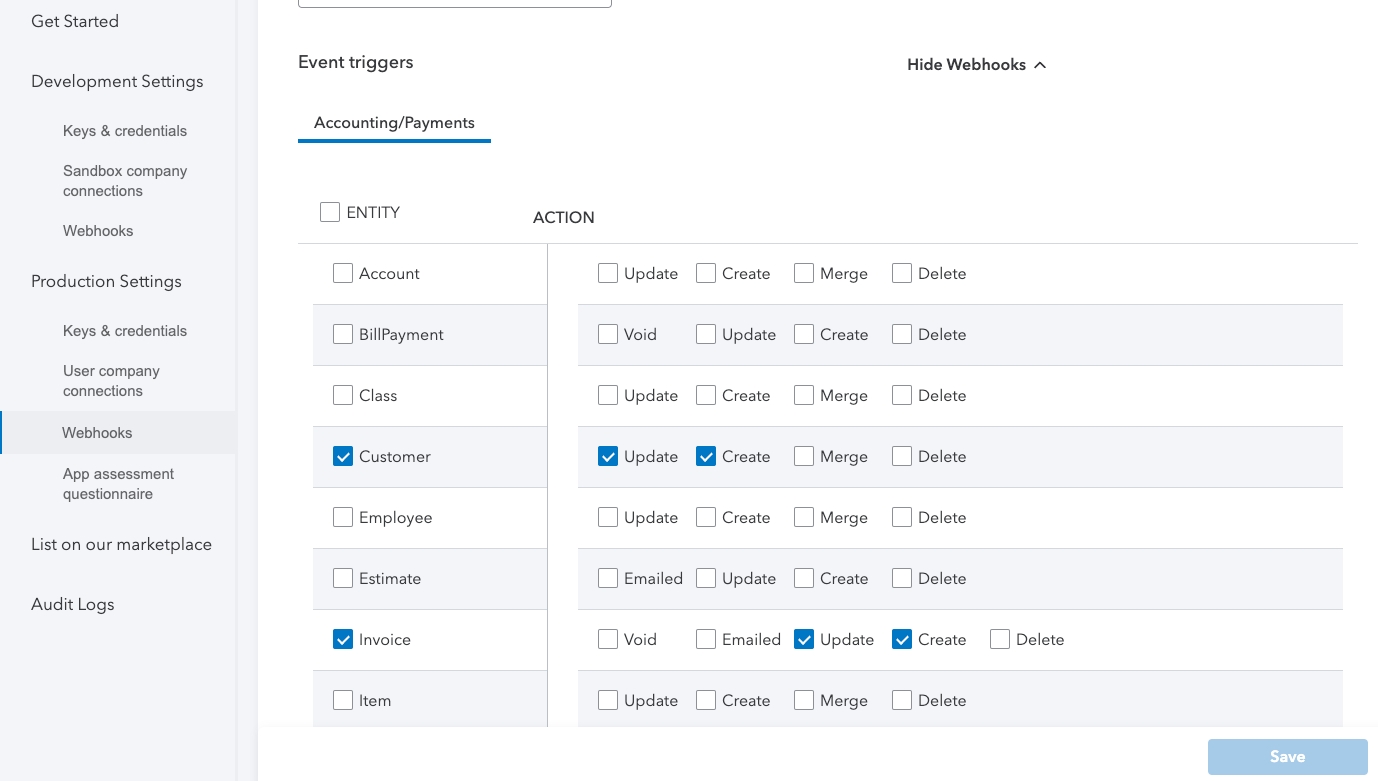Check the ENTITY select-all checkbox

[330, 212]
